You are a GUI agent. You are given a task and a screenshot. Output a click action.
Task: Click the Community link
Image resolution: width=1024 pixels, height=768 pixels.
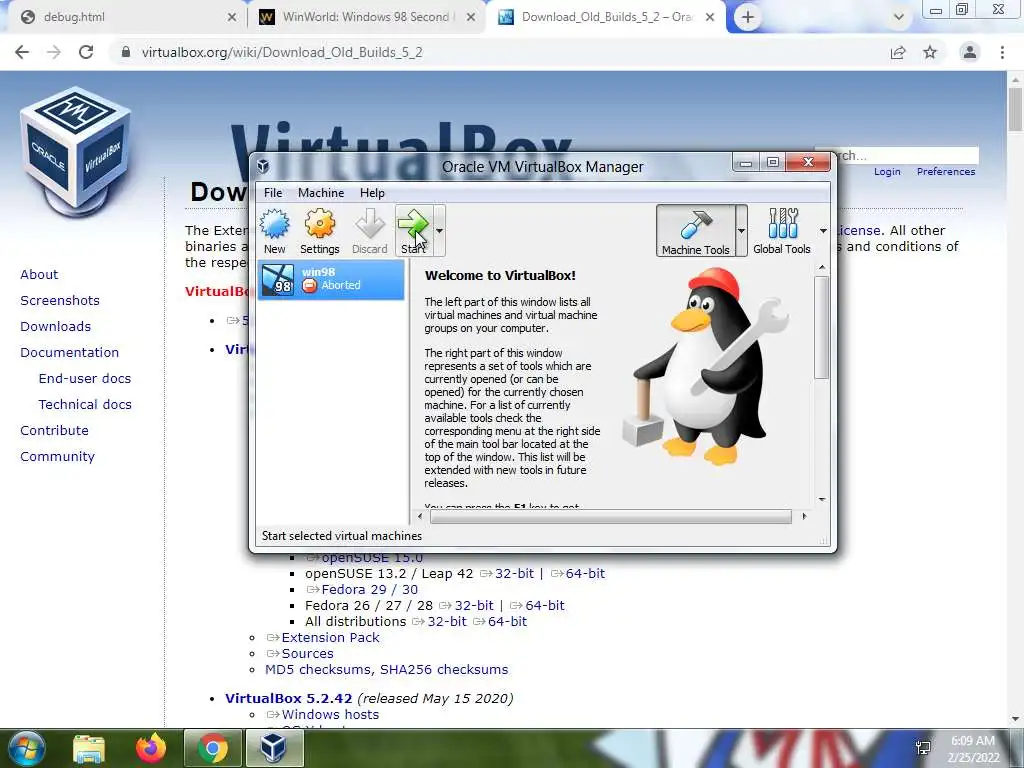pos(57,456)
